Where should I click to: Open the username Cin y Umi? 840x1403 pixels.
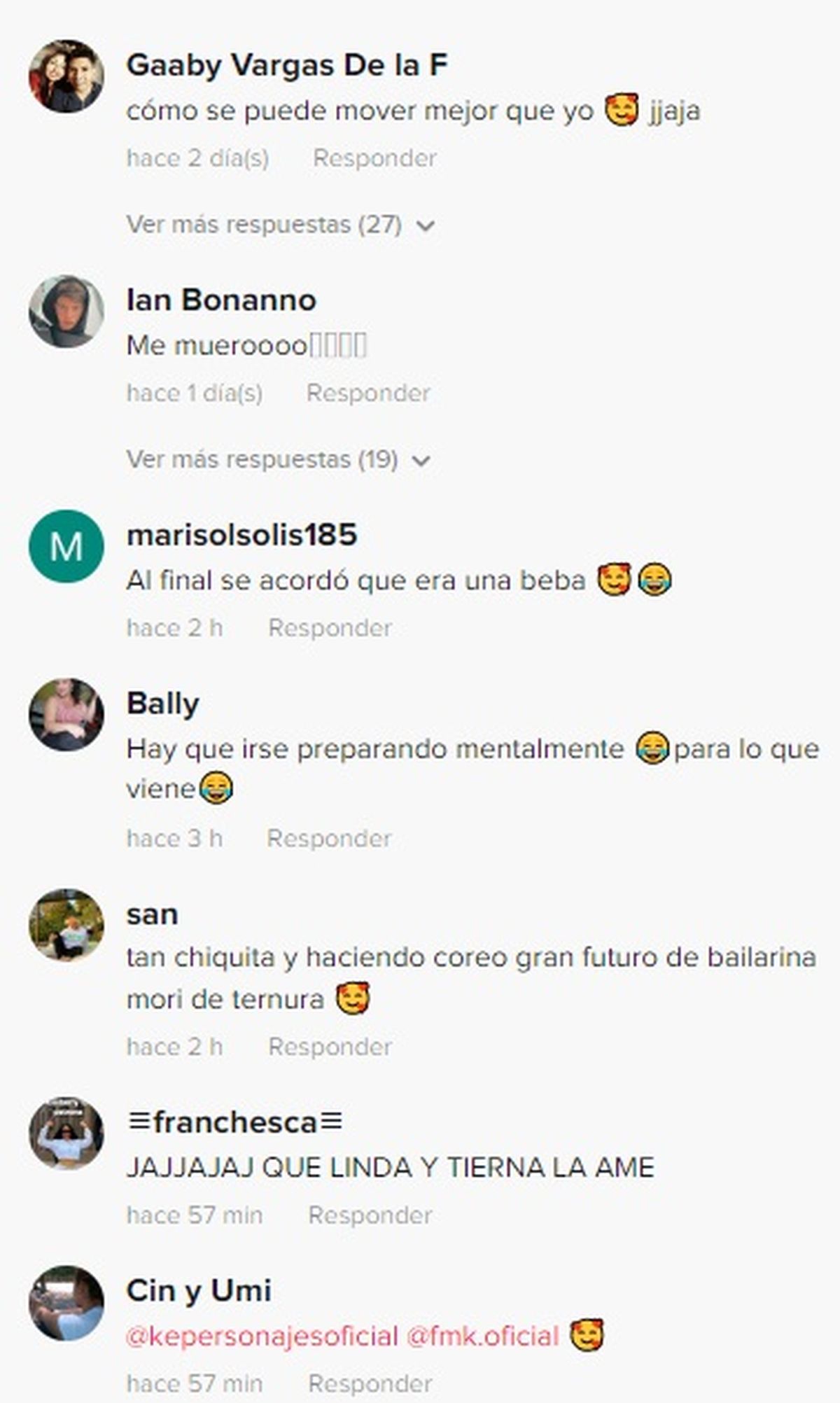pyautogui.click(x=199, y=1291)
